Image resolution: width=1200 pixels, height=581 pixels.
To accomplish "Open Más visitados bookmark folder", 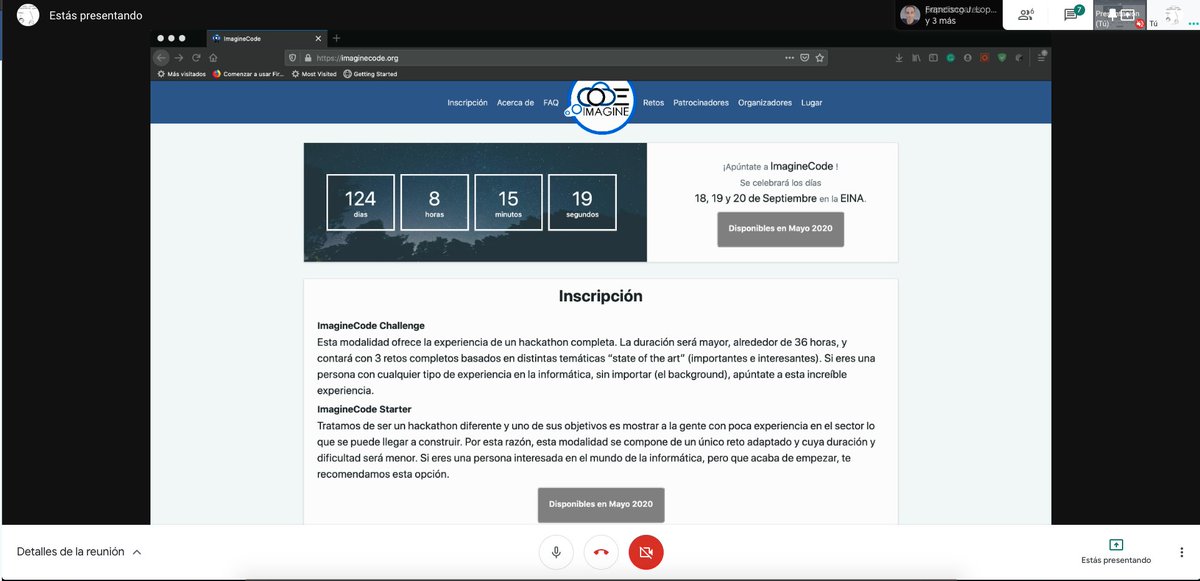I will click(x=181, y=74).
